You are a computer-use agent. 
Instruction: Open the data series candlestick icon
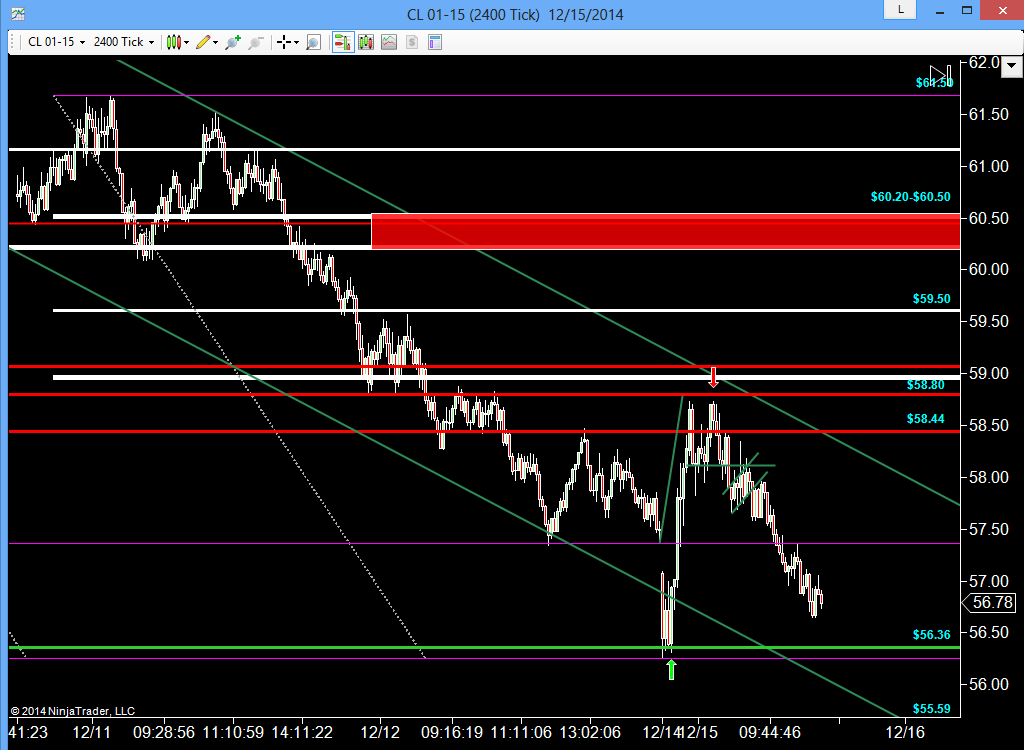(x=366, y=42)
